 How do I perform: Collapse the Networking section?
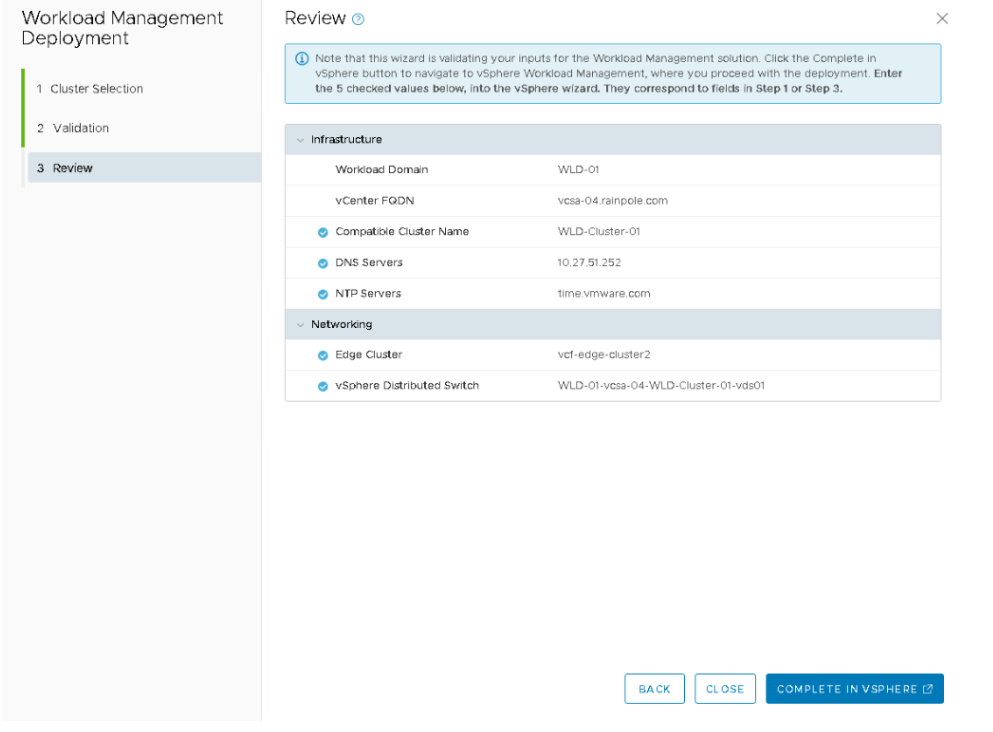click(x=300, y=325)
